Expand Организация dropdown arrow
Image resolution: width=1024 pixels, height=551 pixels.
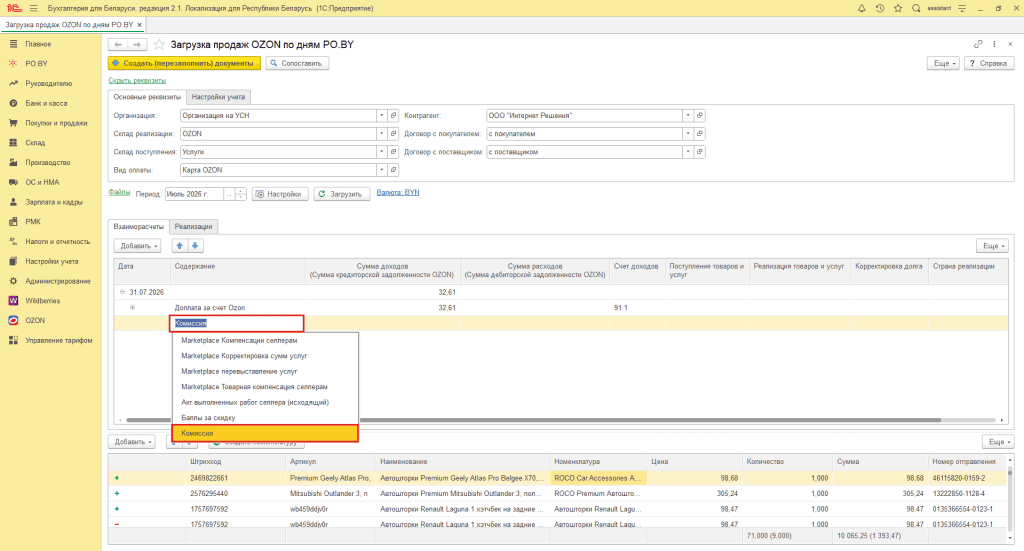coord(381,116)
